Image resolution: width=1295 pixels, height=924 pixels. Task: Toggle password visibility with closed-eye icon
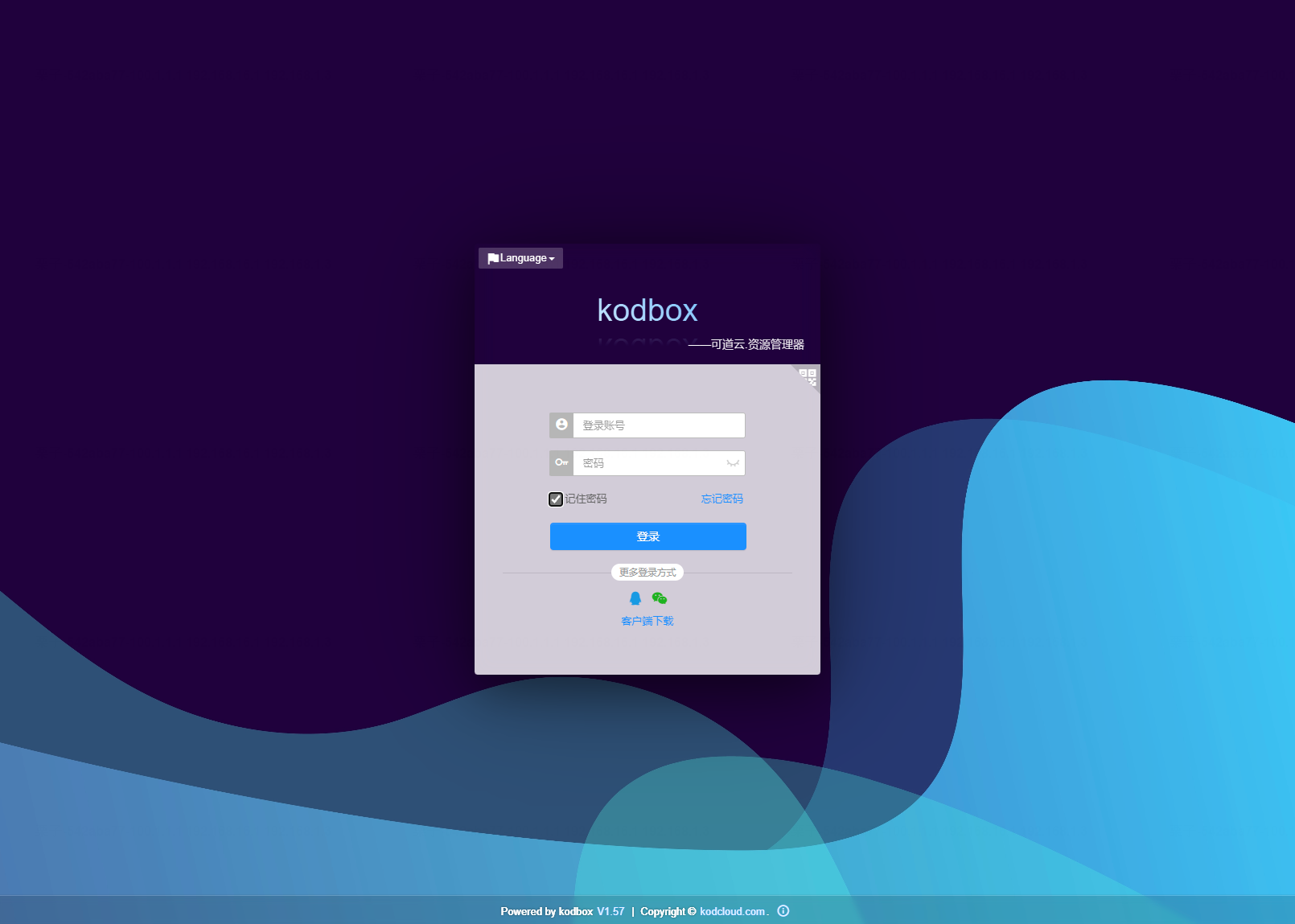[732, 463]
